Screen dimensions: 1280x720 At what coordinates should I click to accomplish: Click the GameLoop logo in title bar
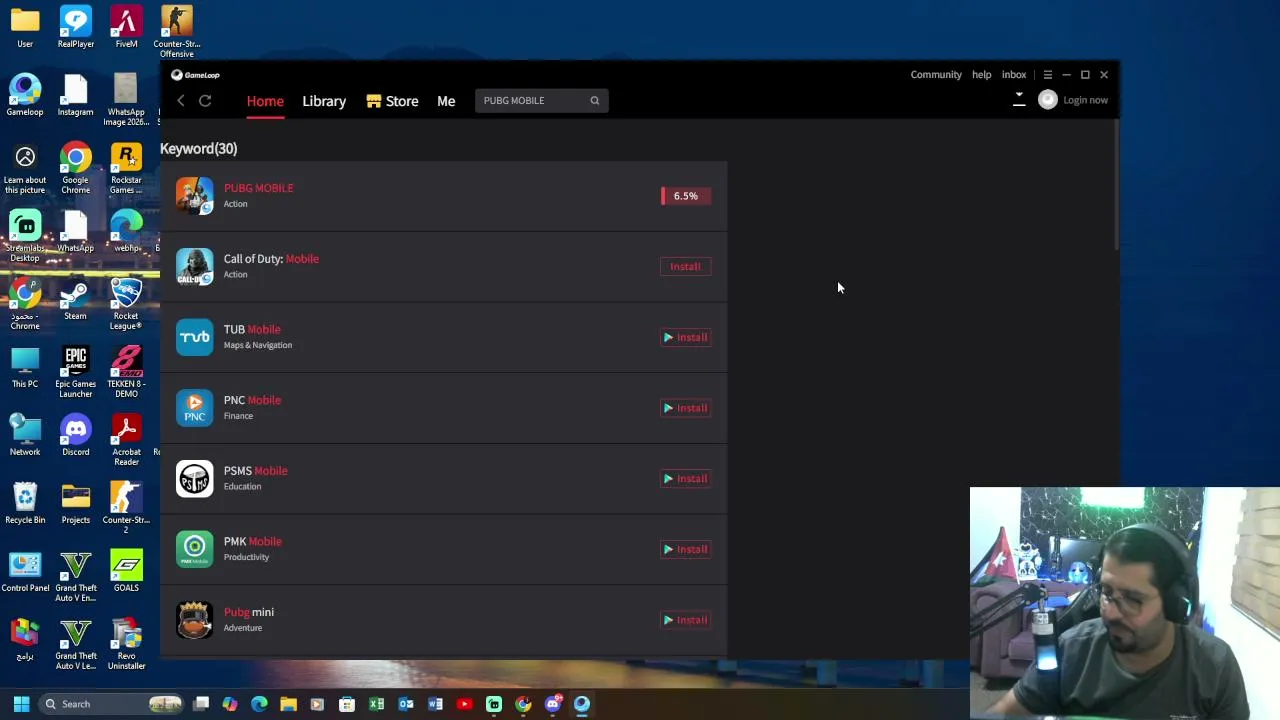(x=195, y=75)
